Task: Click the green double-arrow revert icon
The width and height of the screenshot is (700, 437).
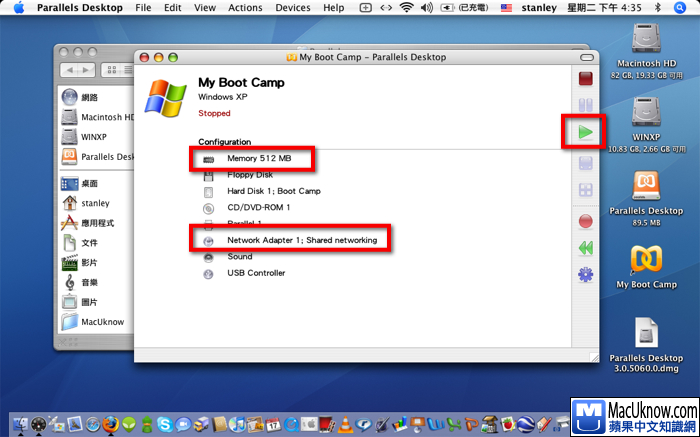Action: (x=585, y=248)
